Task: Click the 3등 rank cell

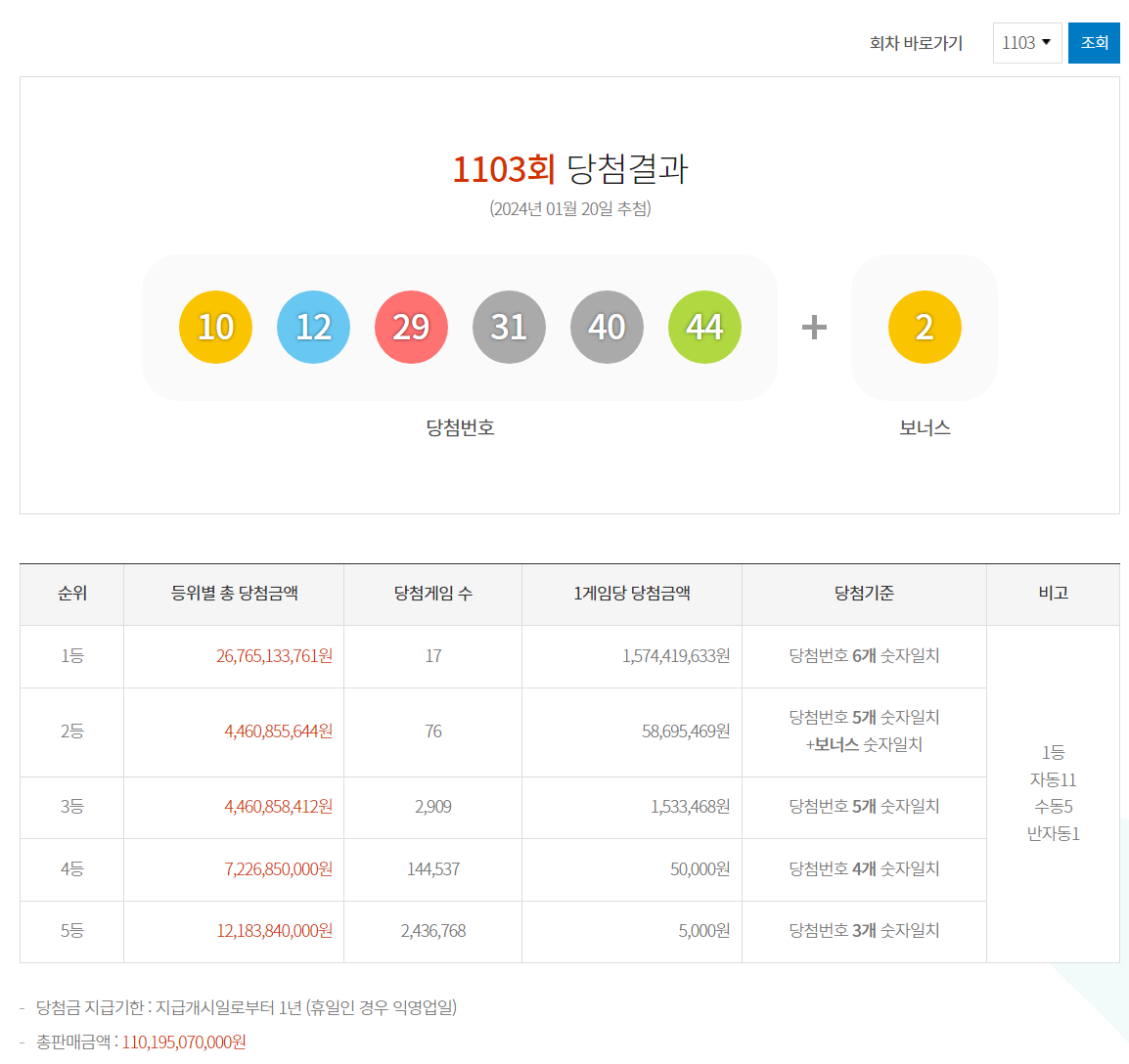Action: click(72, 807)
